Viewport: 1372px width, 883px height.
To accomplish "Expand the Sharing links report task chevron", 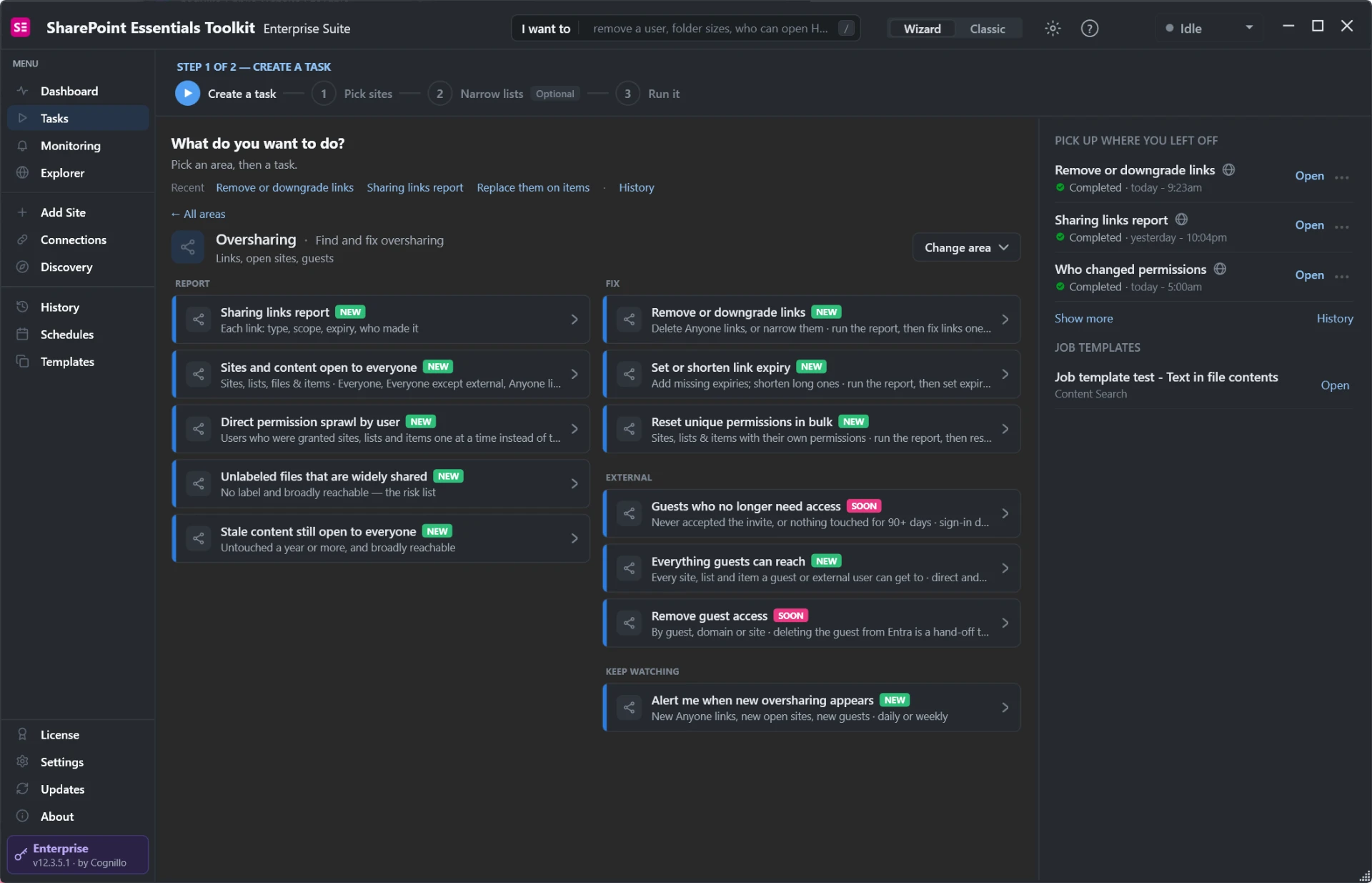I will (x=575, y=320).
